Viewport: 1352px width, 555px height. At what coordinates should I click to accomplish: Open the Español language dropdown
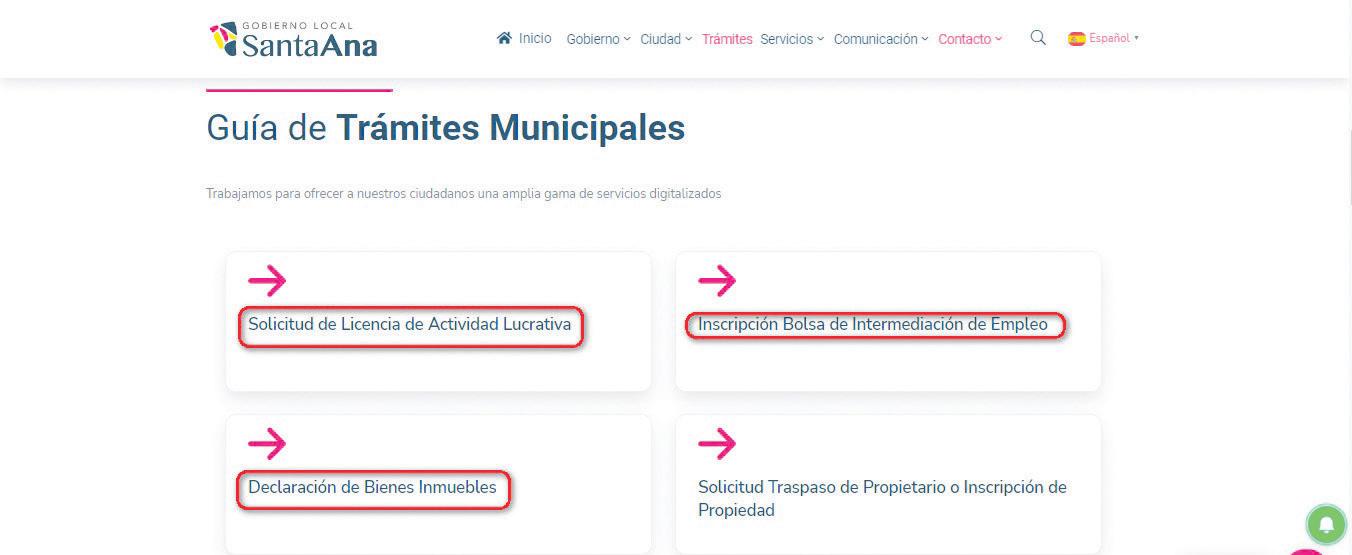point(1114,38)
